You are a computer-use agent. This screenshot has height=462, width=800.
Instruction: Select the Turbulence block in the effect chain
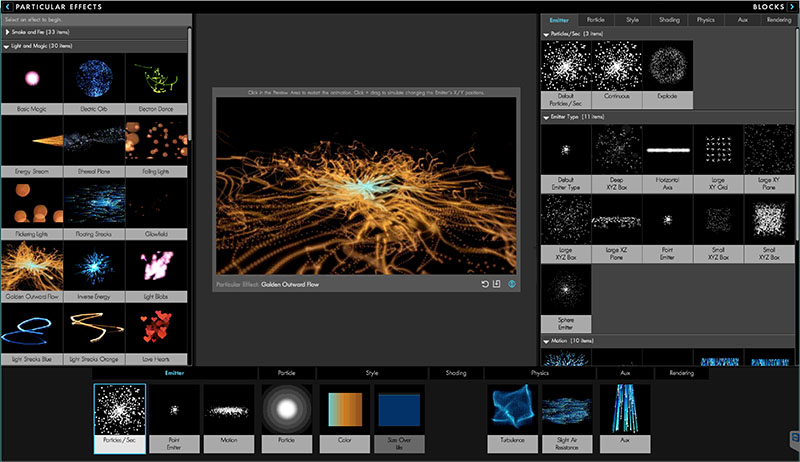[512, 416]
